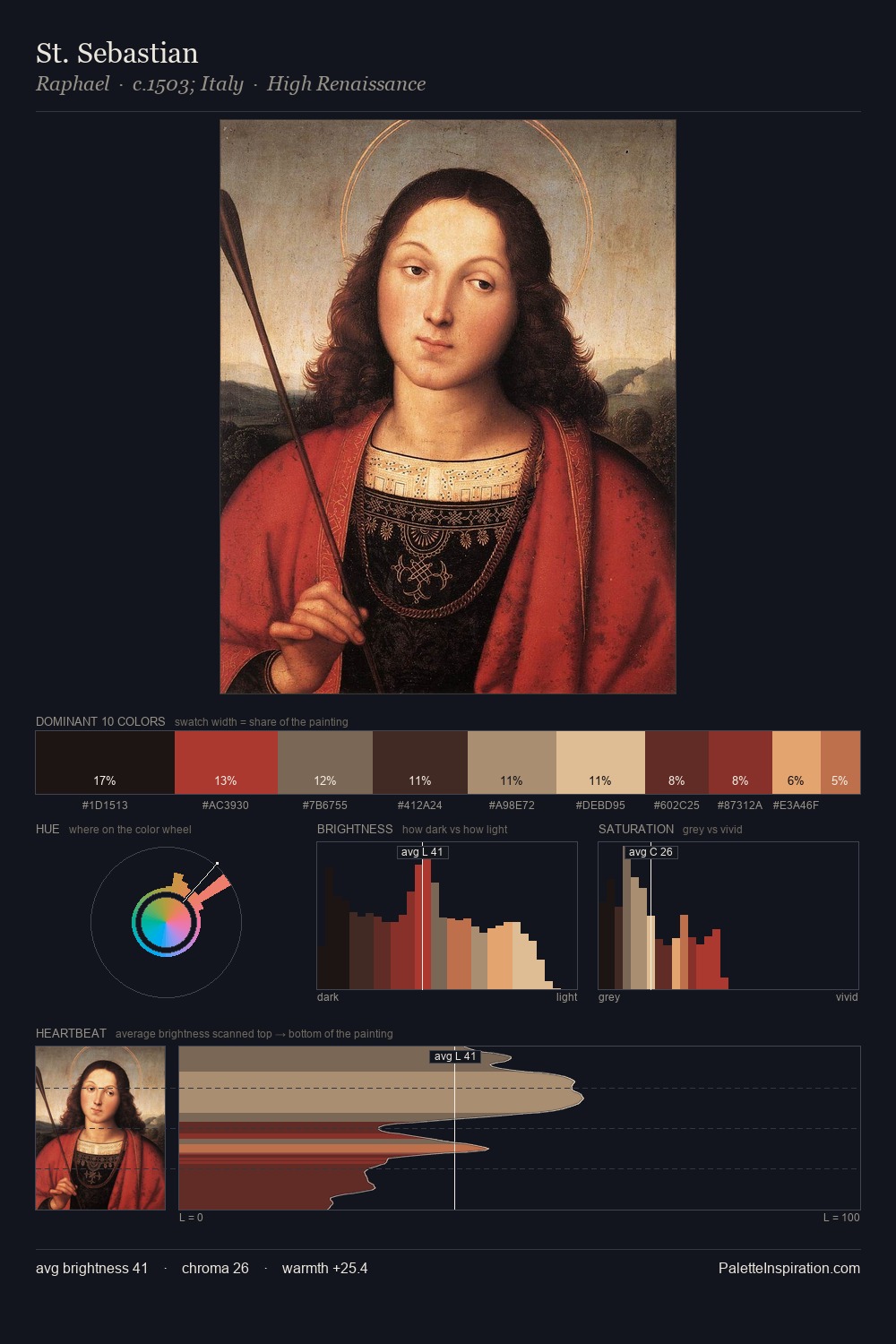The image size is (896, 1344).
Task: Click the 'swatch width = share of the painting' note
Action: click(262, 722)
